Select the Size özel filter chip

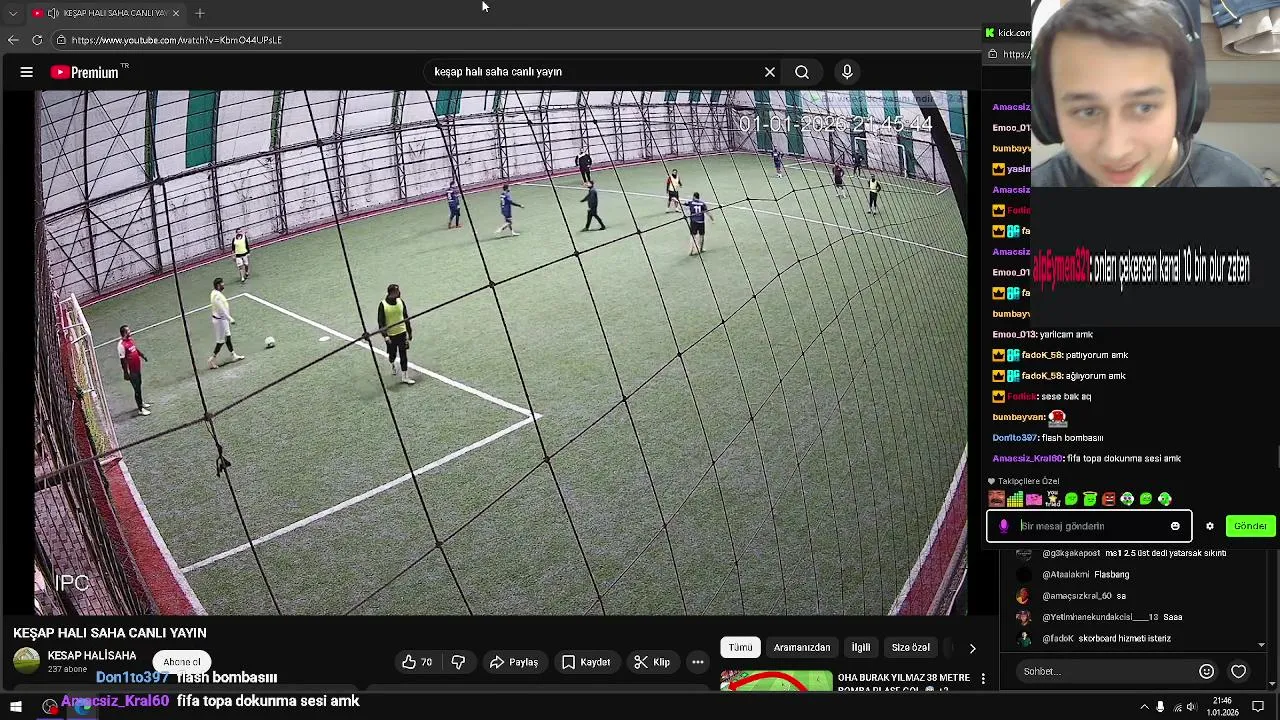pos(910,647)
